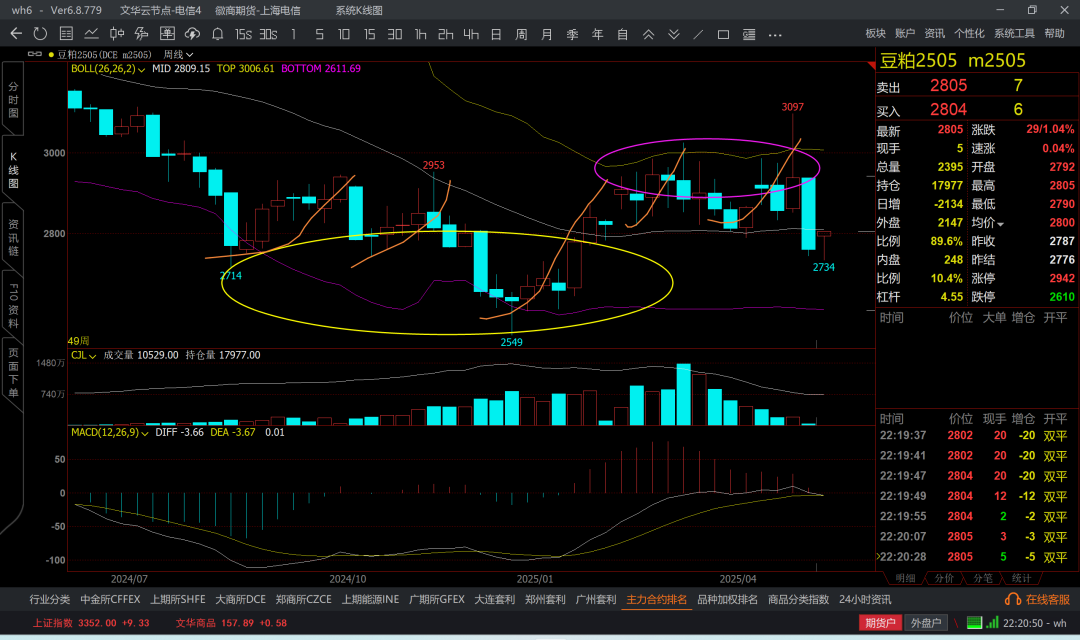This screenshot has width=1080, height=640.
Task: Open the 上期所SHFE bottom tab
Action: pos(178,600)
